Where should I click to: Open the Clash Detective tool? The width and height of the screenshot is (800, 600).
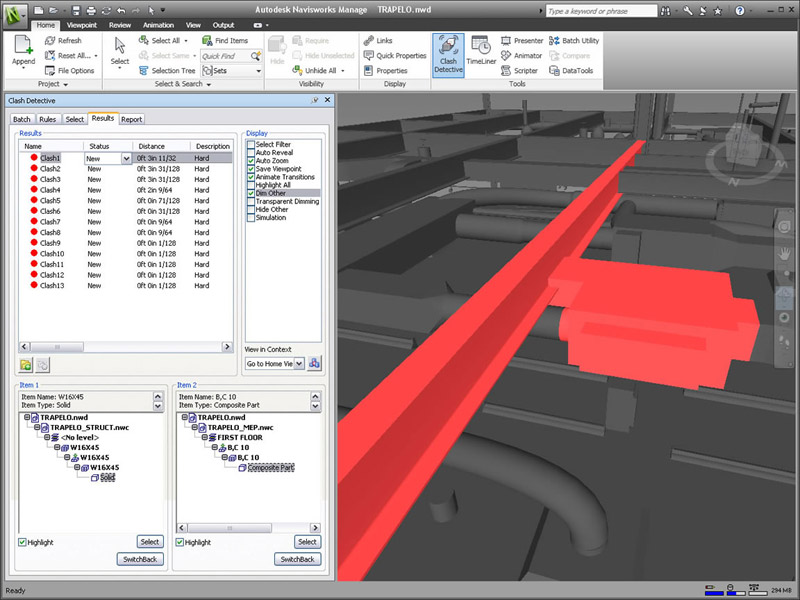click(448, 53)
